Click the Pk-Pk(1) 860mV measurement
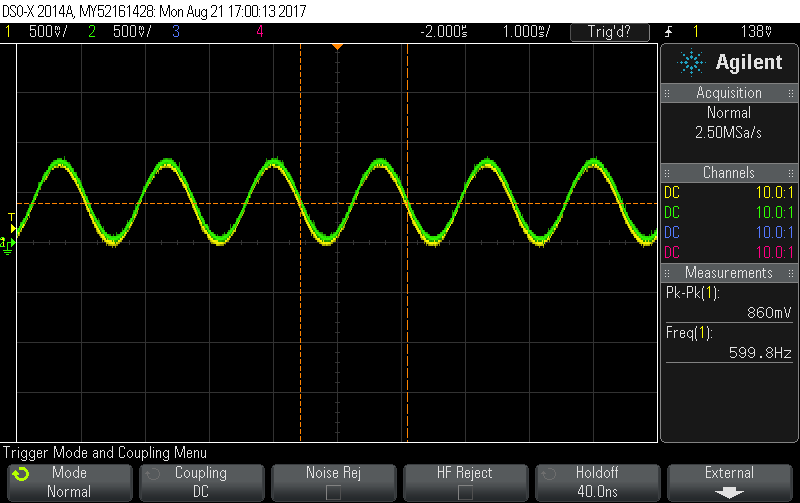The width and height of the screenshot is (800, 503). (729, 303)
